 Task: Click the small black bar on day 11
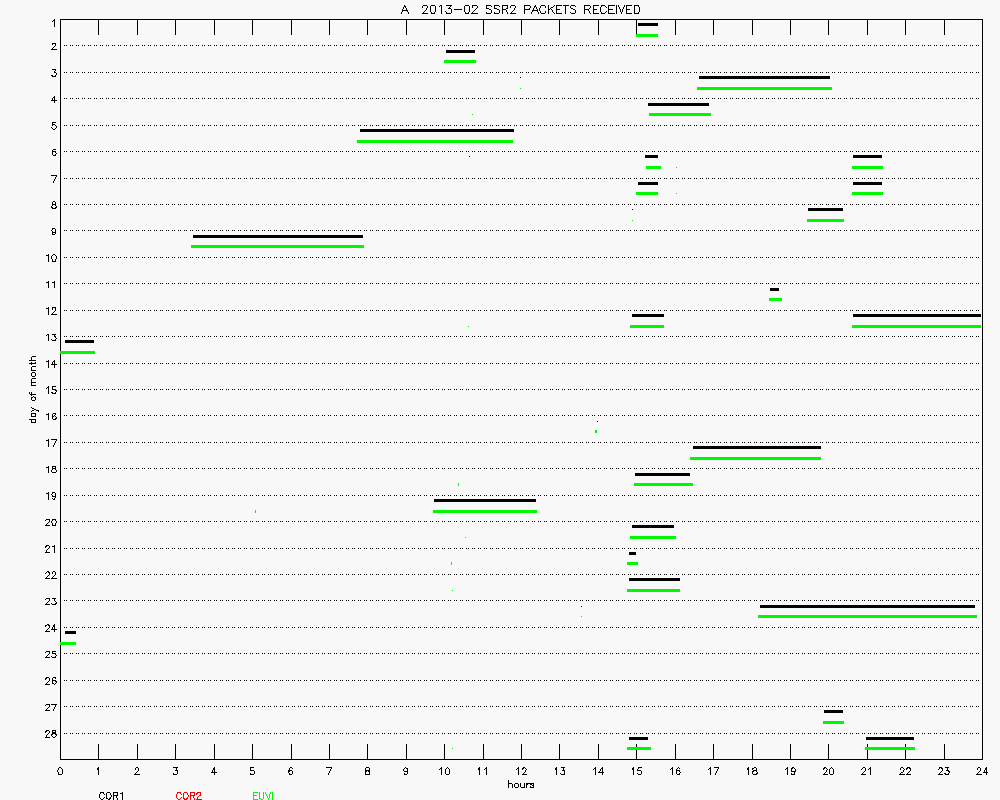pos(774,289)
